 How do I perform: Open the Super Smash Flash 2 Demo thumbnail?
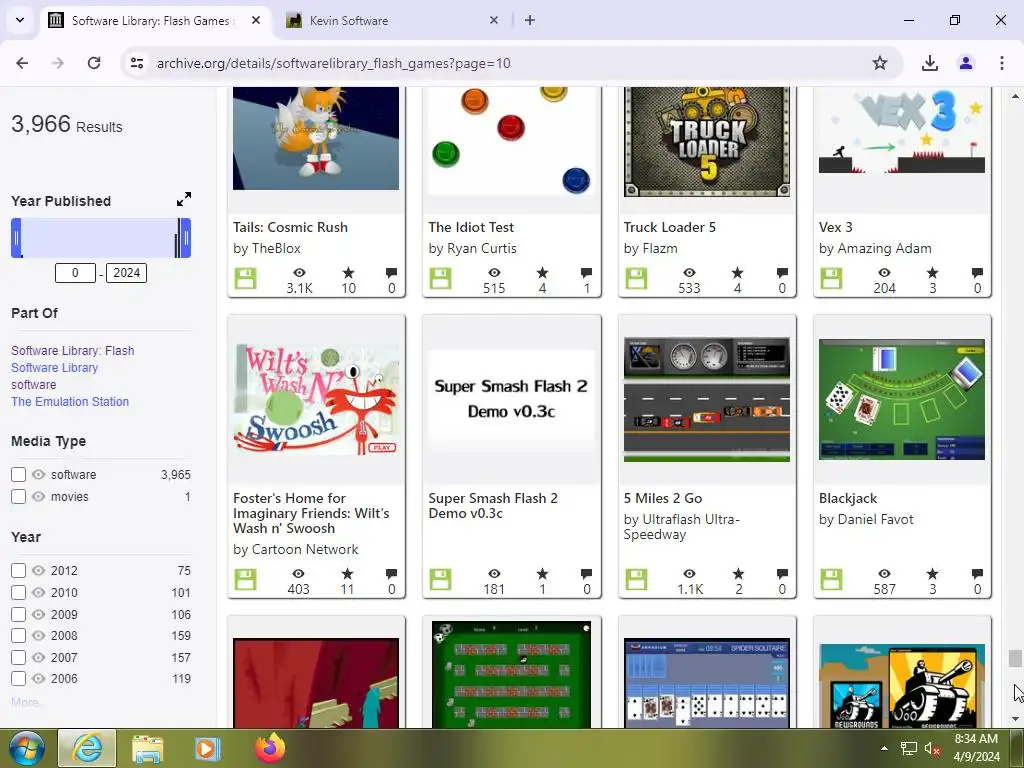(x=511, y=399)
